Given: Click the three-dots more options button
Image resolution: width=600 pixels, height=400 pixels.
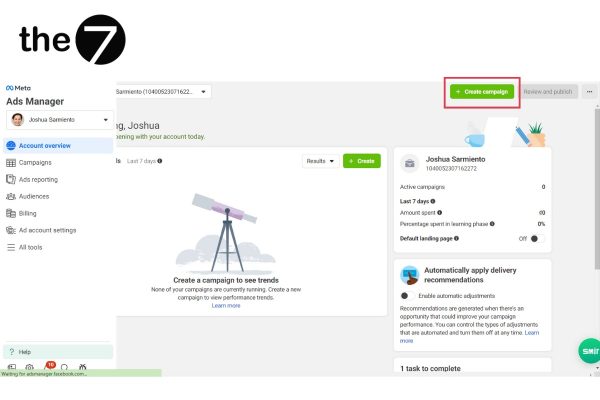Looking at the screenshot, I should tap(589, 92).
